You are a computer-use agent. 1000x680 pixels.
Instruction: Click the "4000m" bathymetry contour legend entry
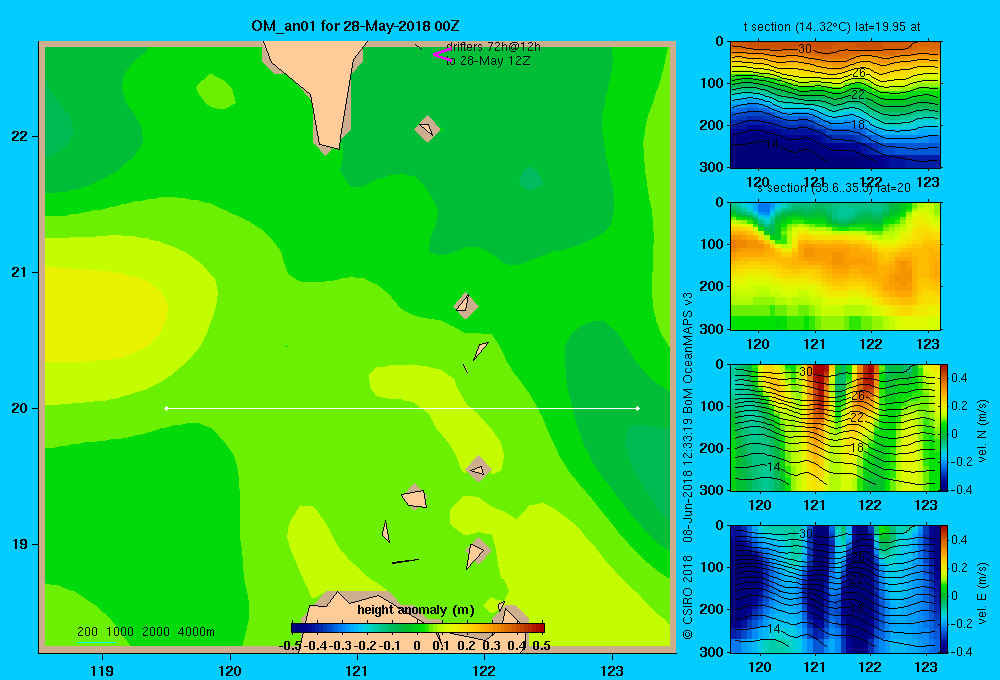click(196, 632)
